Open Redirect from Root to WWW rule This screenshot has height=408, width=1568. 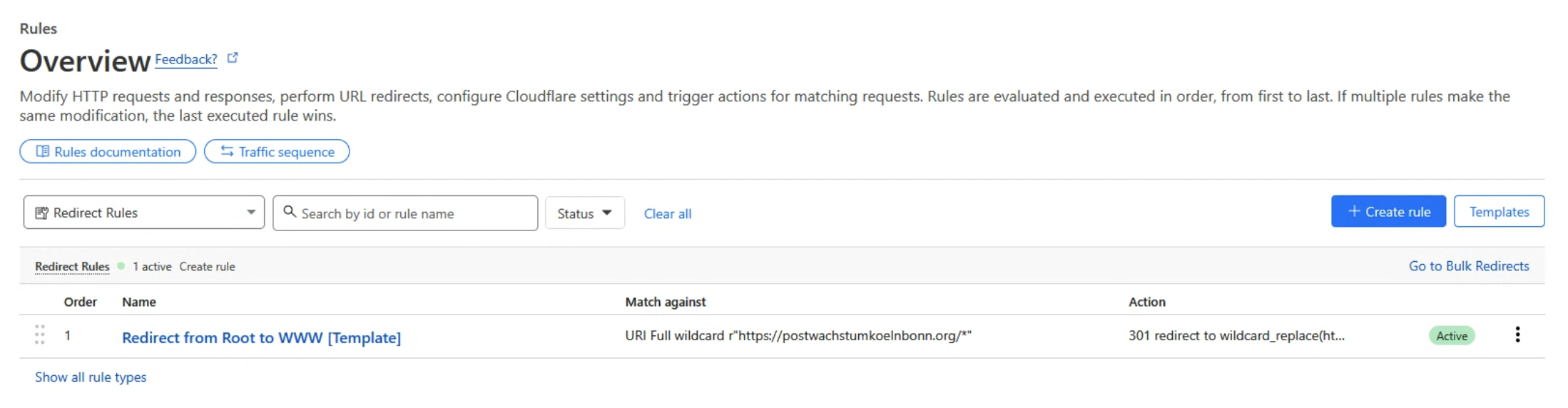pyautogui.click(x=261, y=337)
